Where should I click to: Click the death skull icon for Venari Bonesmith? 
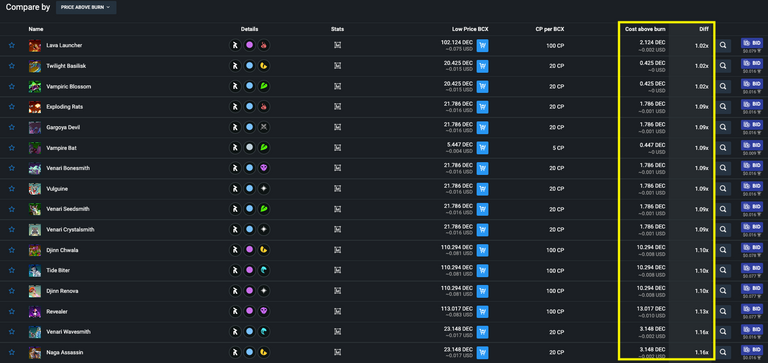coord(264,169)
